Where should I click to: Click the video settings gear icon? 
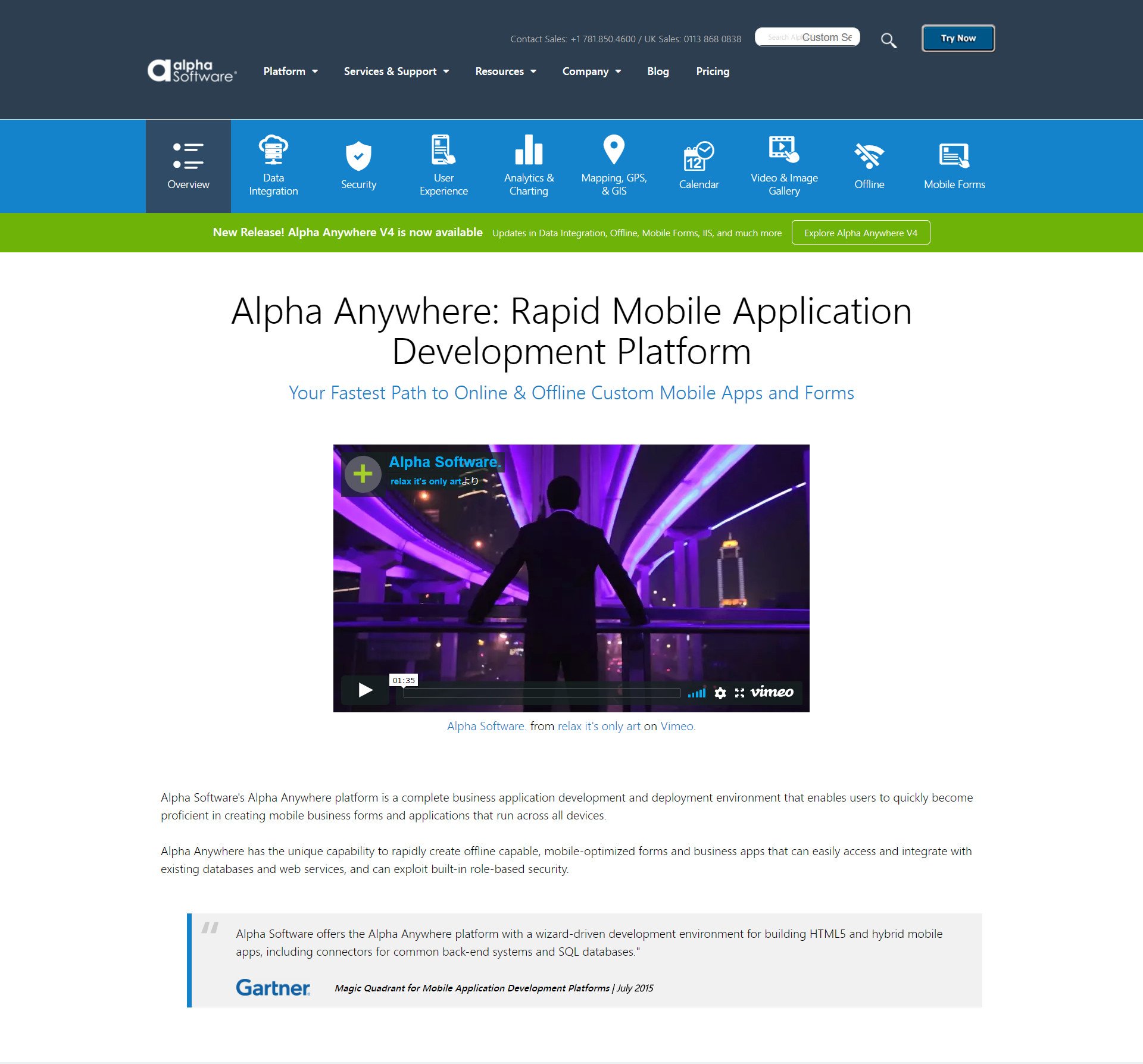[720, 693]
